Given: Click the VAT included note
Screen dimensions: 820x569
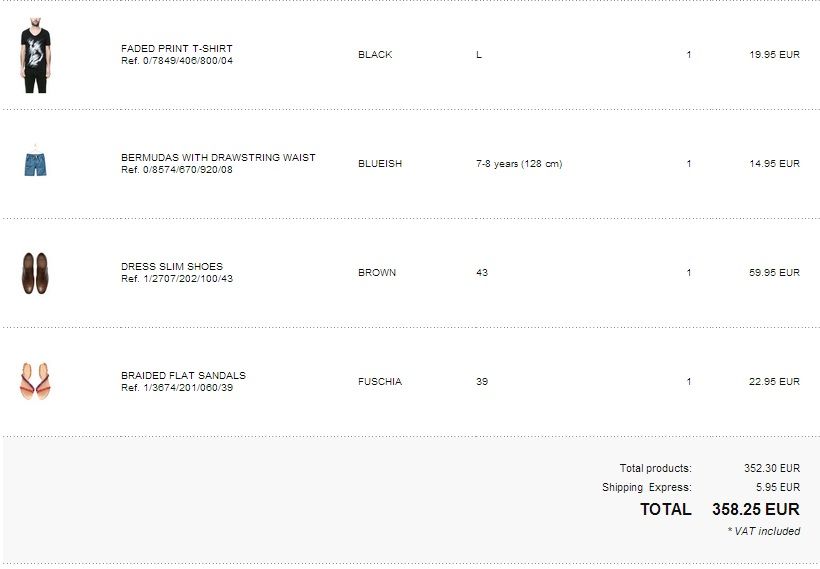Looking at the screenshot, I should (764, 531).
